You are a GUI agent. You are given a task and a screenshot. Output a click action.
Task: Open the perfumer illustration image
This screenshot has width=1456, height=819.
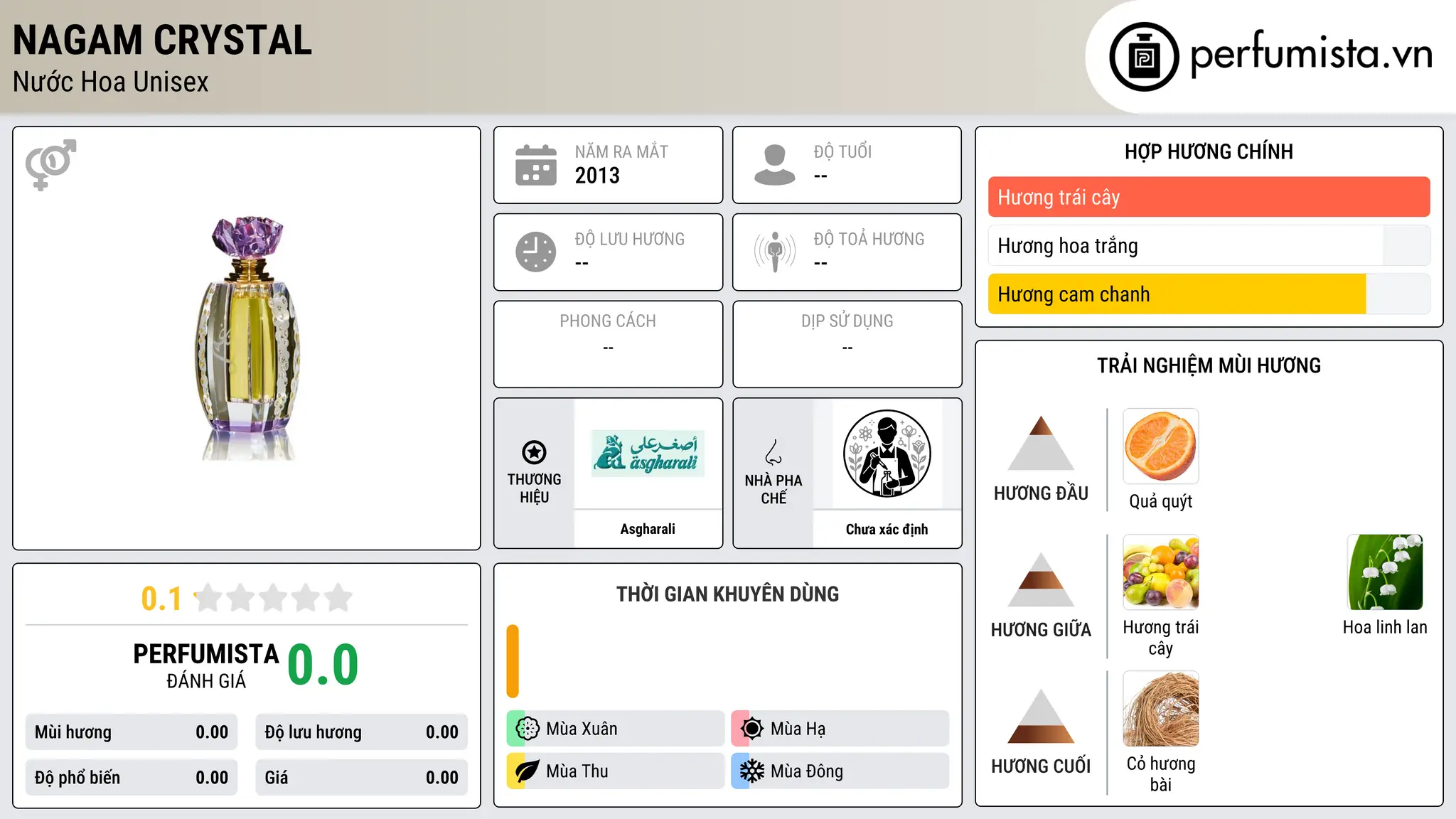tap(887, 454)
